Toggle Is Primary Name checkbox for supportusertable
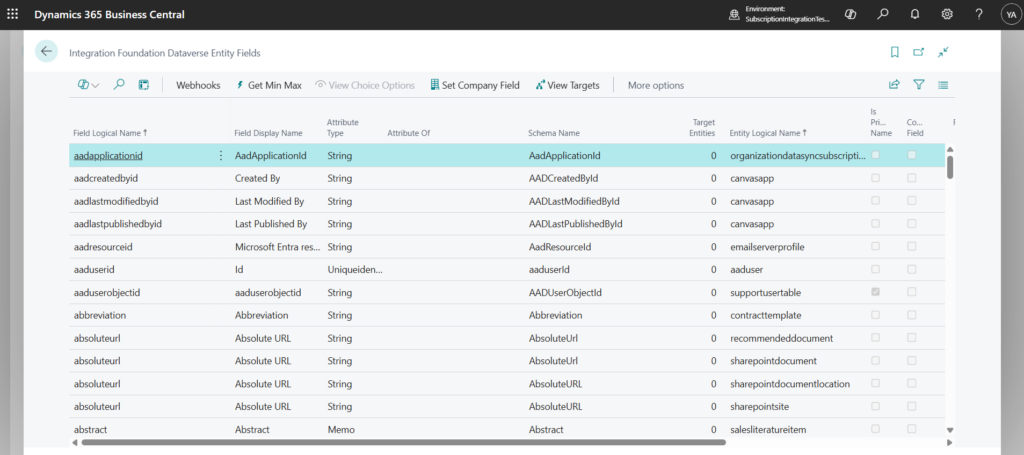This screenshot has width=1024, height=455. (x=876, y=292)
